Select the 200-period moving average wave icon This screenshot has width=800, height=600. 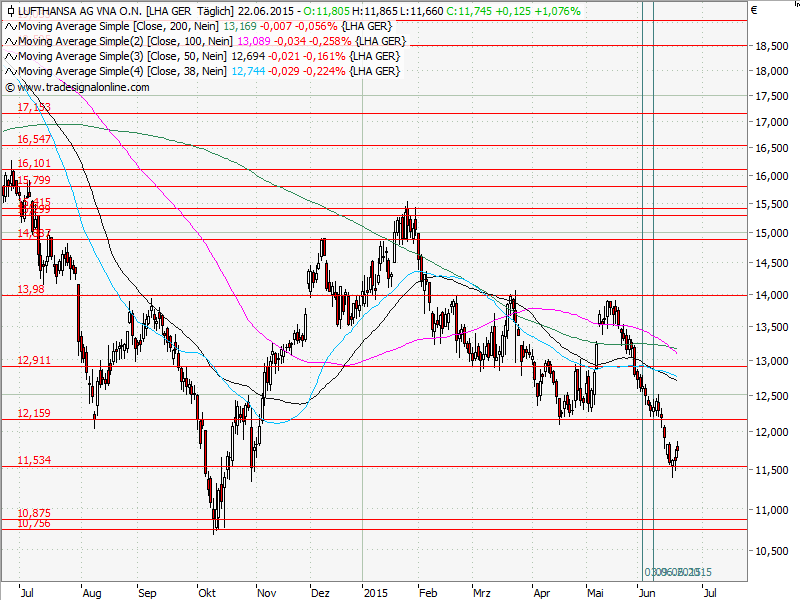click(11, 27)
